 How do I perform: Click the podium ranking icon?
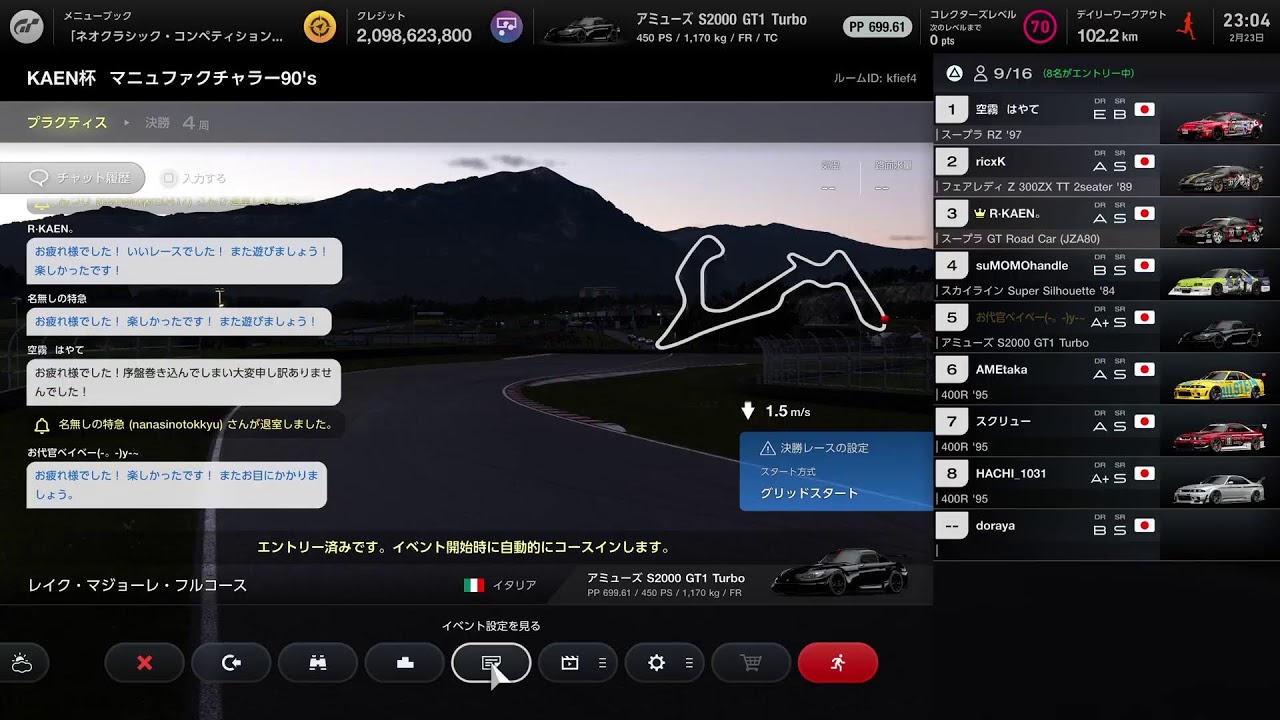pyautogui.click(x=405, y=663)
